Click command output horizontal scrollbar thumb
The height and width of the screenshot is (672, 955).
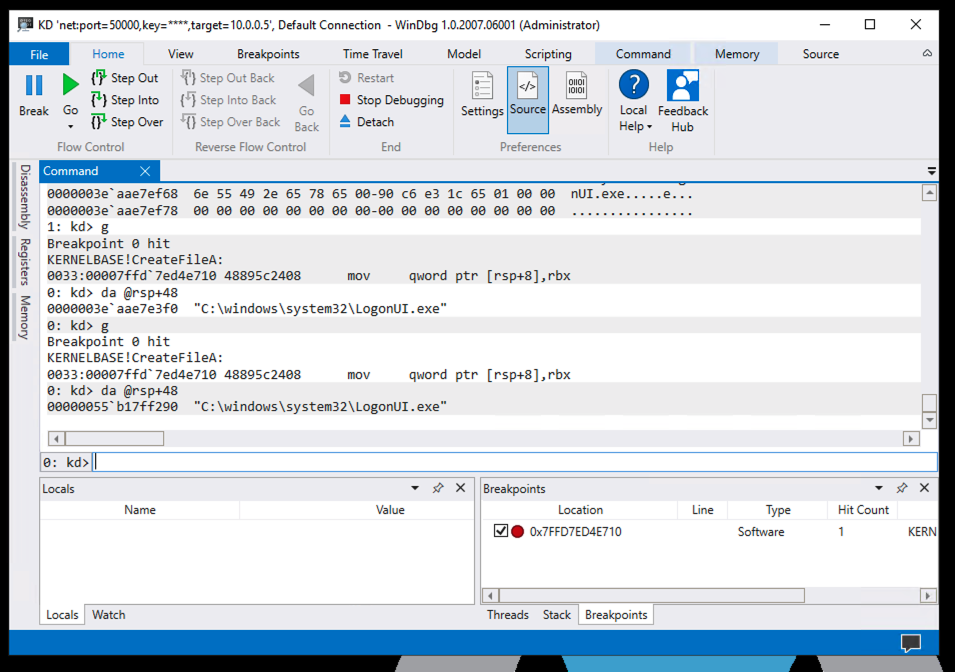(x=115, y=439)
